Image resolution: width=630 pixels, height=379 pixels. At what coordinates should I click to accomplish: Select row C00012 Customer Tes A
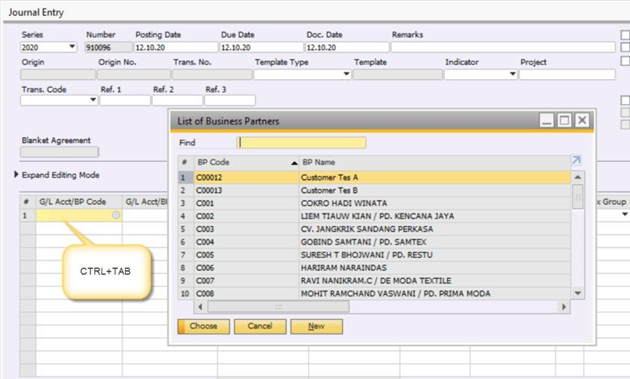pos(374,177)
